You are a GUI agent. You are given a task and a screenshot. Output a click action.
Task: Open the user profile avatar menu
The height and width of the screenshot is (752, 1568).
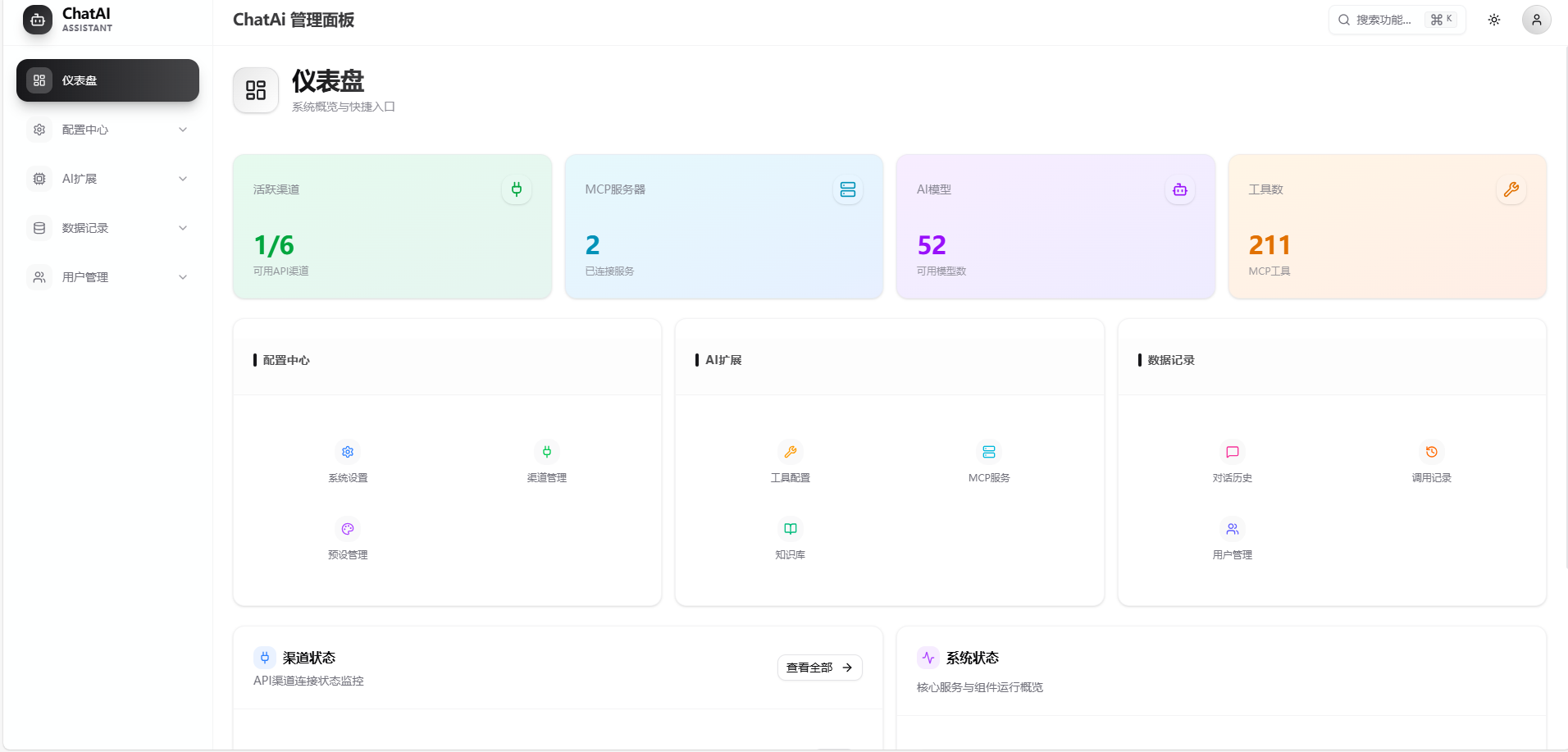click(x=1536, y=20)
